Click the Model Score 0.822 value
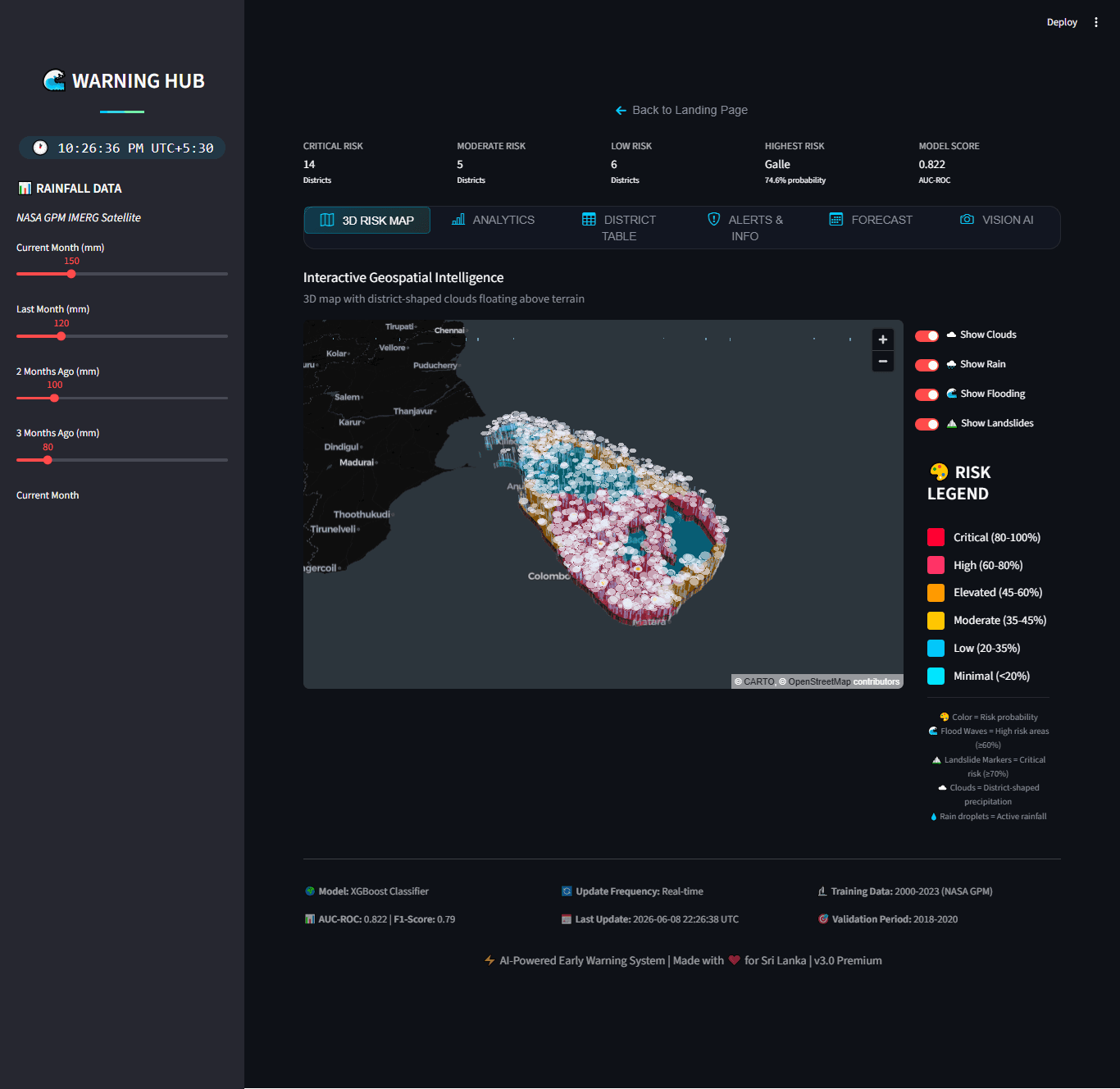 [931, 164]
